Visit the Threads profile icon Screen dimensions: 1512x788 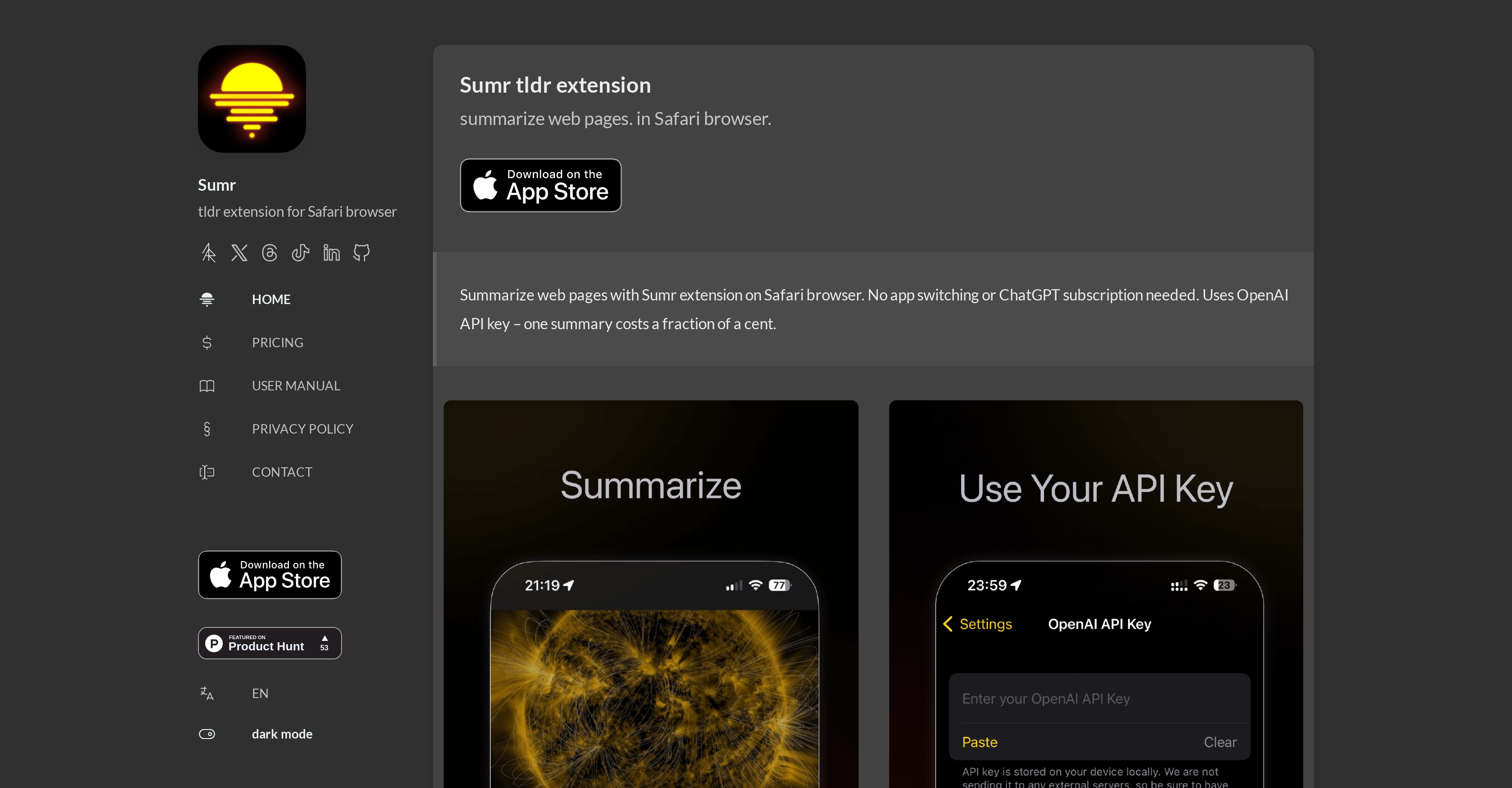(270, 253)
